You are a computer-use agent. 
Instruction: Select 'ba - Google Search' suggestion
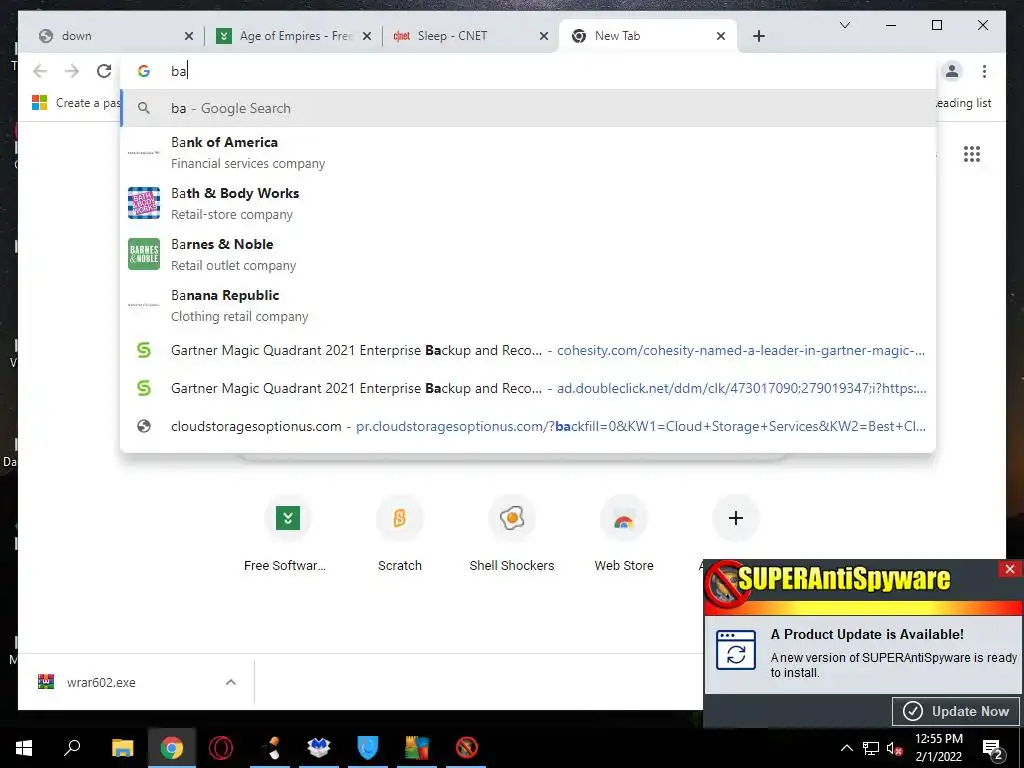(x=528, y=108)
